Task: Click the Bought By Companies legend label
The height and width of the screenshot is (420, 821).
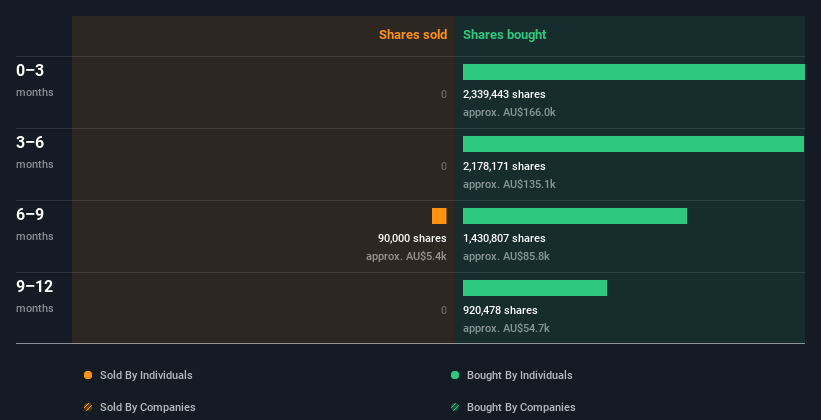Action: tap(521, 407)
